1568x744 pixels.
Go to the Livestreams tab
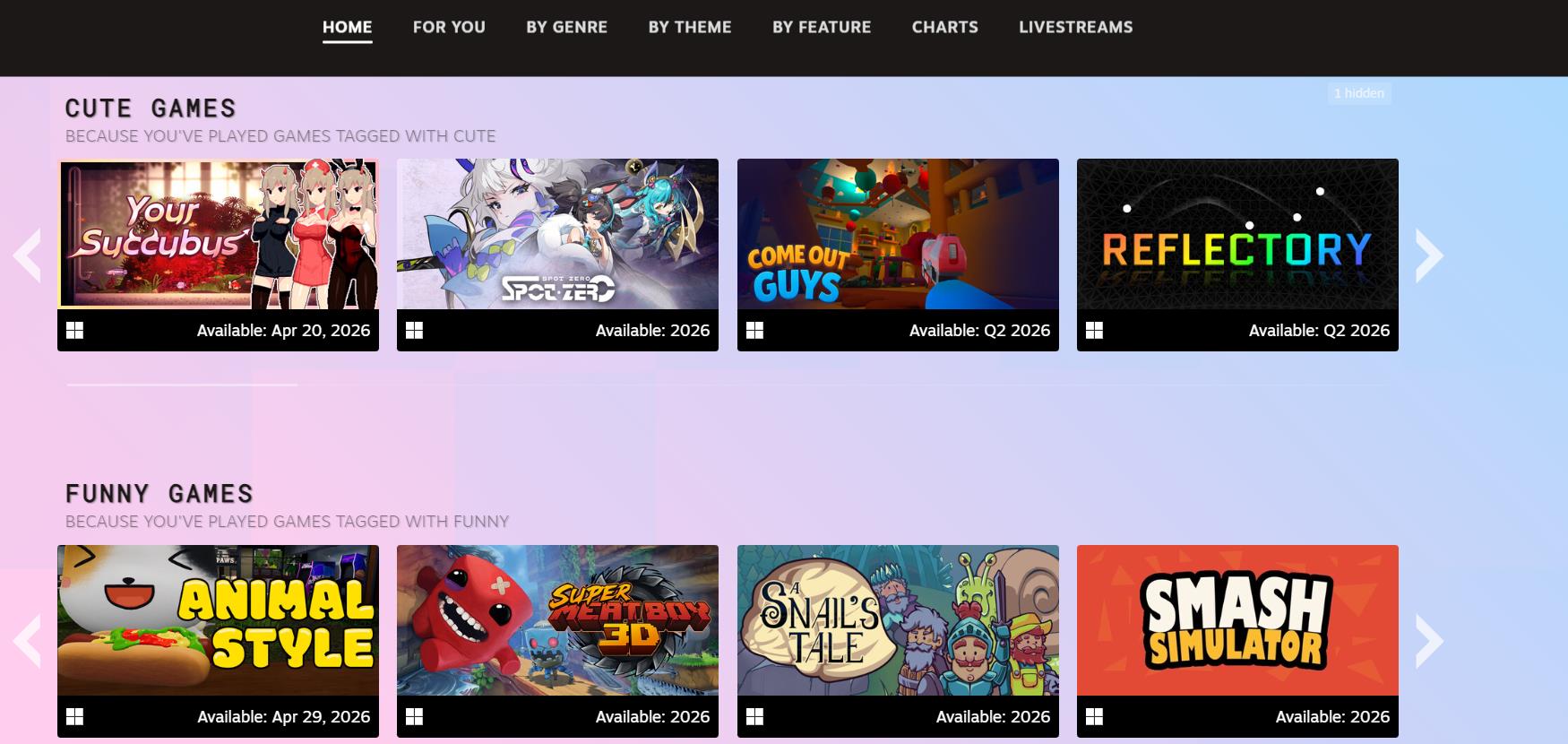[1075, 27]
